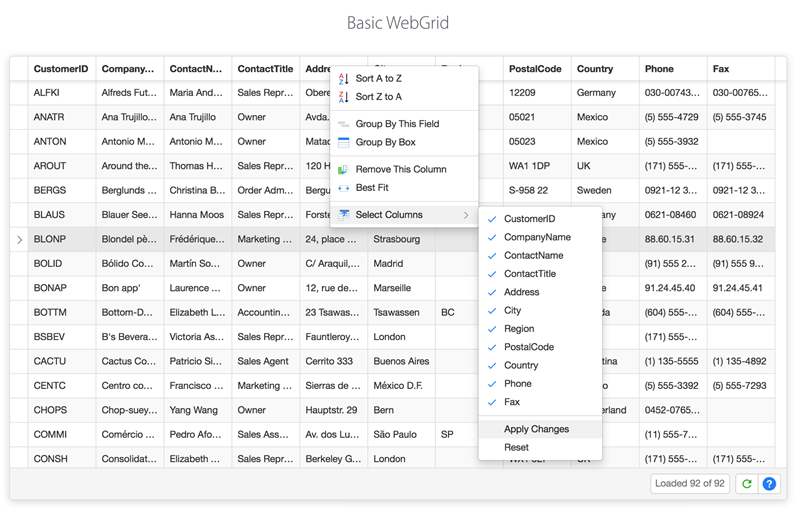Click the Group By This Field icon
Screen dimensions: 800x509
coord(343,124)
